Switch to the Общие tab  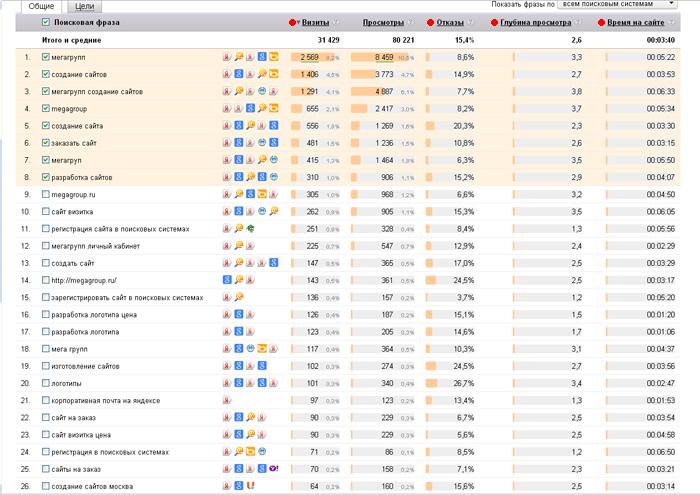[x=41, y=6]
